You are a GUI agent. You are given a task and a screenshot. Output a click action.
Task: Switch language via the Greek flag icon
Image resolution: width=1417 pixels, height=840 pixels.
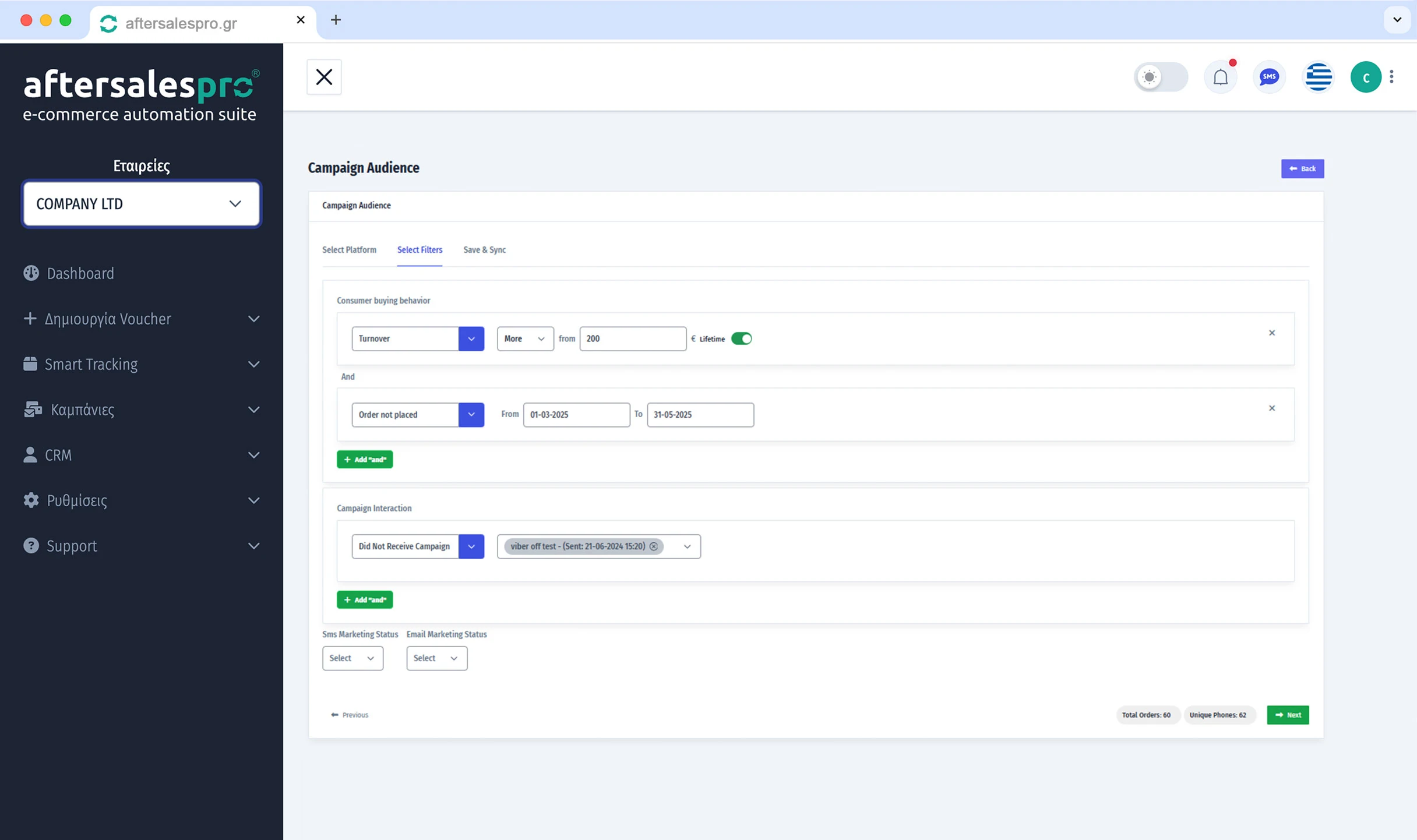(x=1319, y=76)
